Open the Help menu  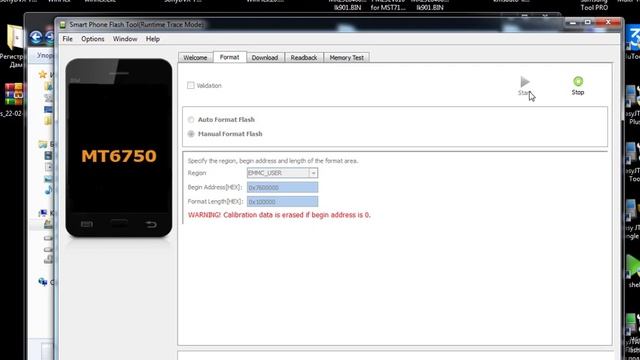[x=153, y=39]
